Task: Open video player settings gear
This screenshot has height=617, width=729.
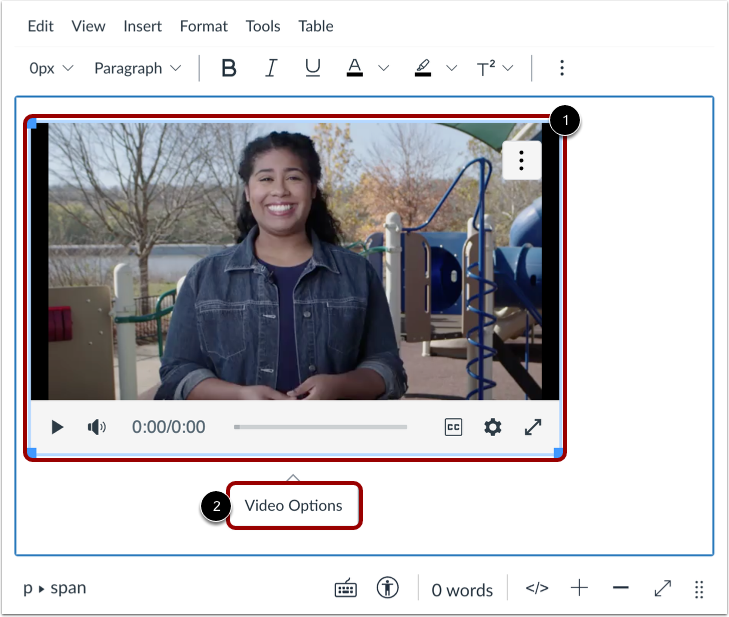Action: 493,427
